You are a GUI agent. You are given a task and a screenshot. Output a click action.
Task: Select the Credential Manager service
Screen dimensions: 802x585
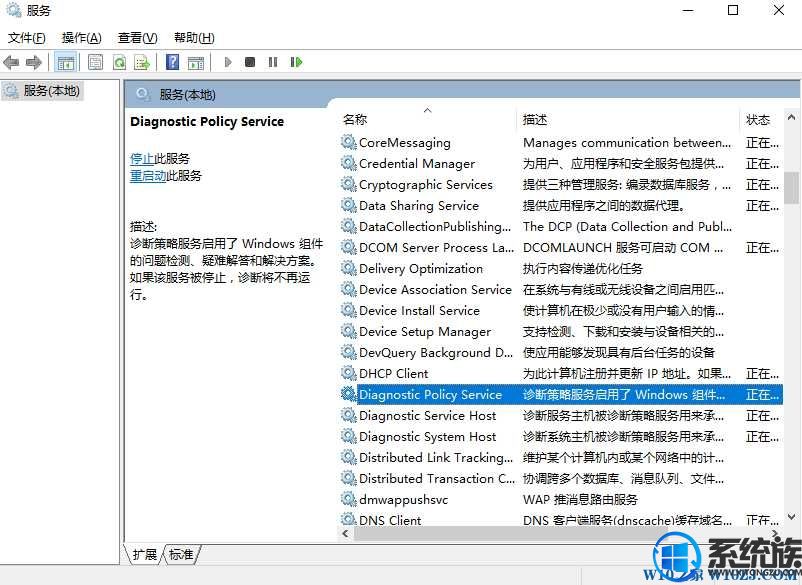561,164
